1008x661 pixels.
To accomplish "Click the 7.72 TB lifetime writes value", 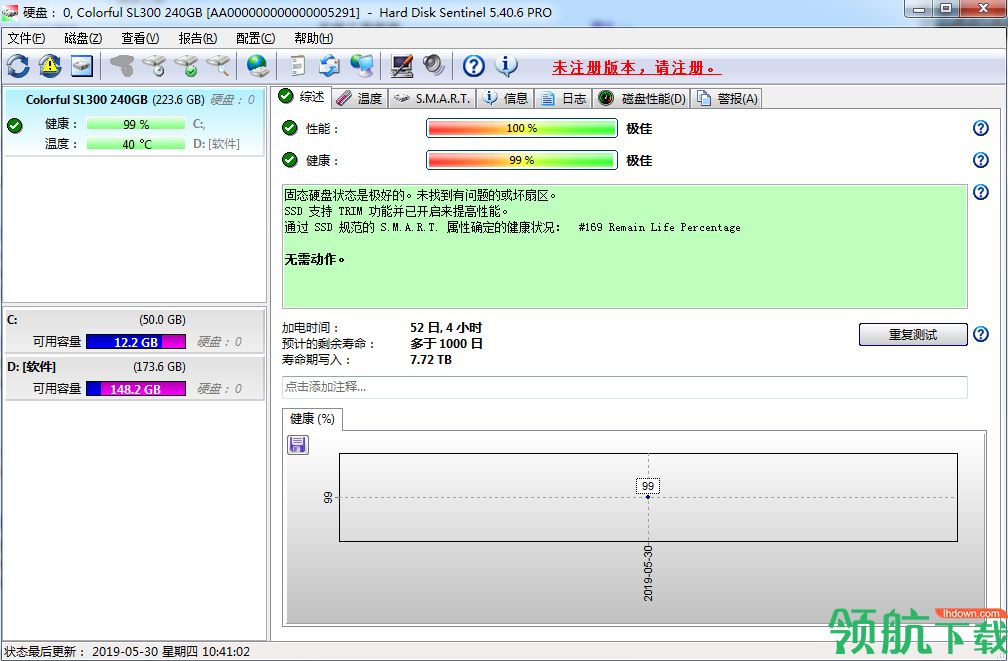I will point(431,360).
